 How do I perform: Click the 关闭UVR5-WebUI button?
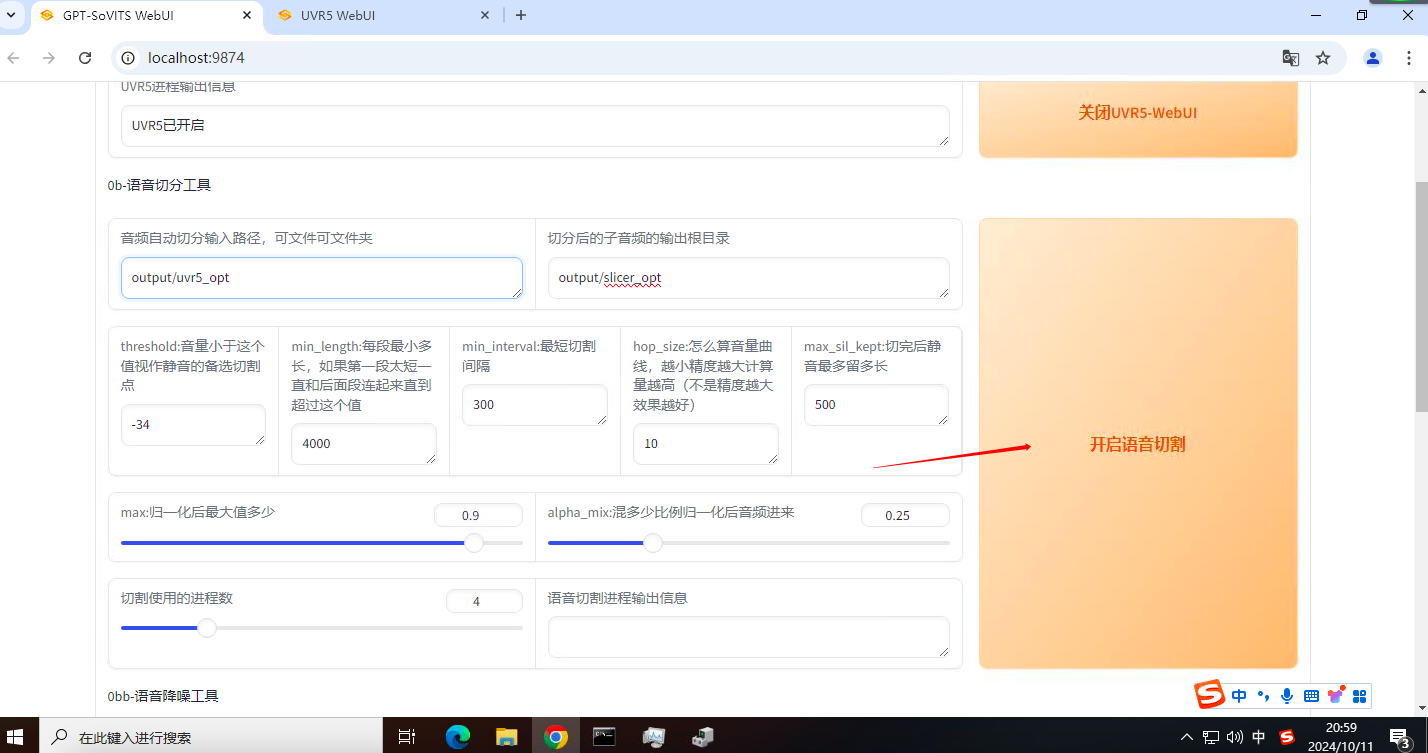pos(1137,113)
